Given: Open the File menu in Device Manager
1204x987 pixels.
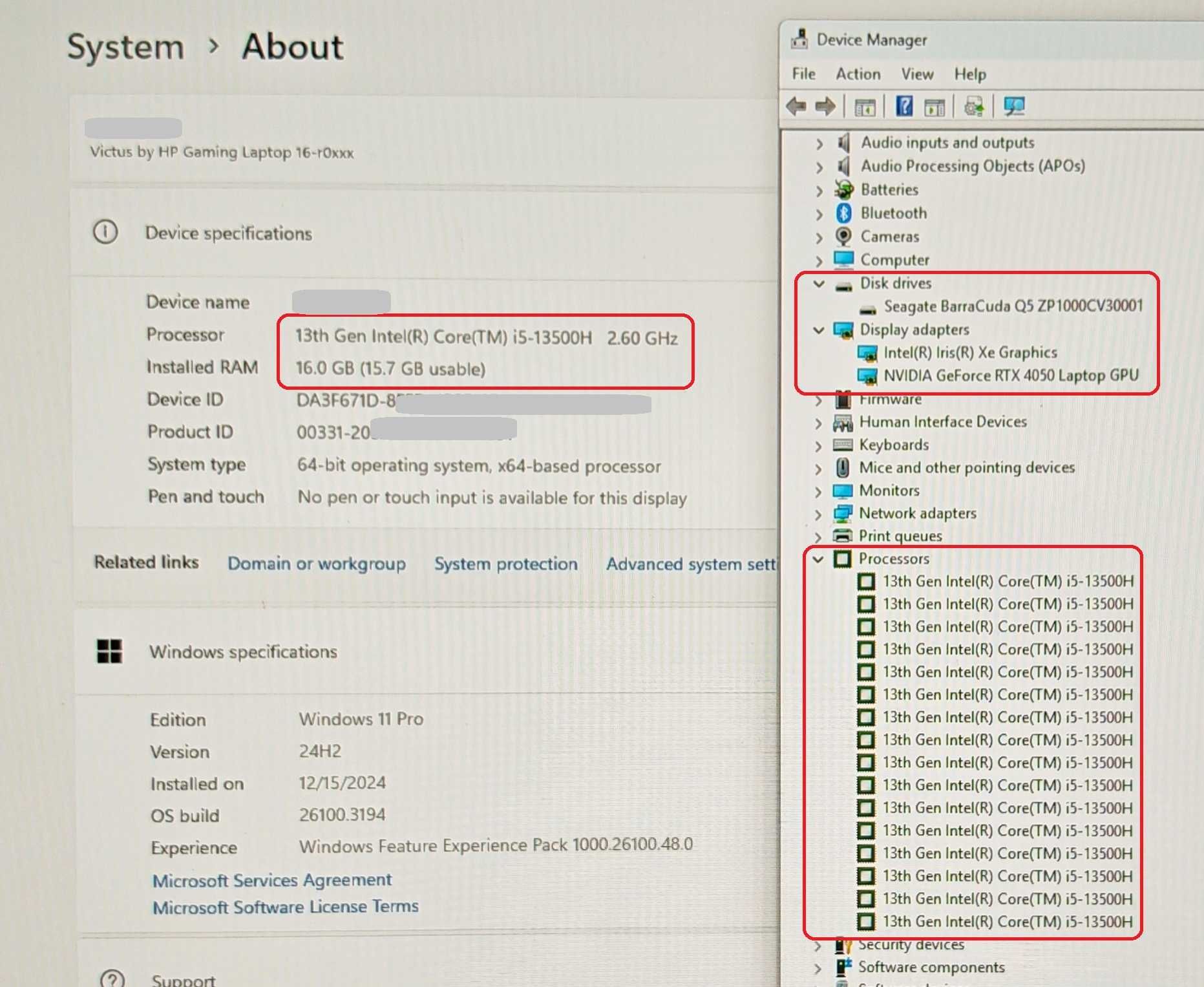Looking at the screenshot, I should click(803, 74).
